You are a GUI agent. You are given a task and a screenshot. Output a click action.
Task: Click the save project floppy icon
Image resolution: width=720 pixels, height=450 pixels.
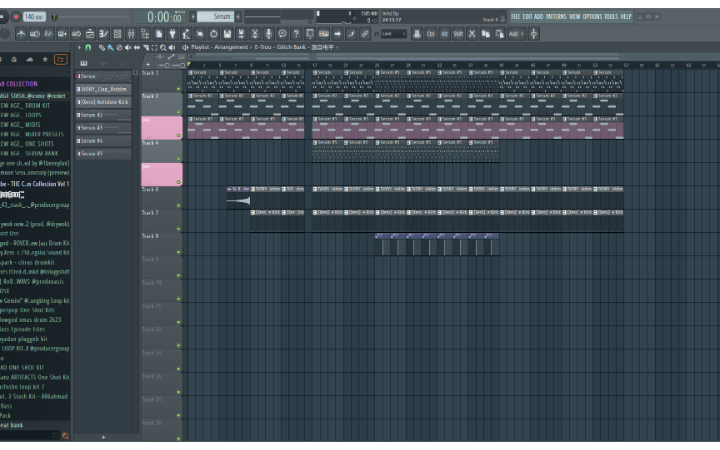(x=227, y=34)
